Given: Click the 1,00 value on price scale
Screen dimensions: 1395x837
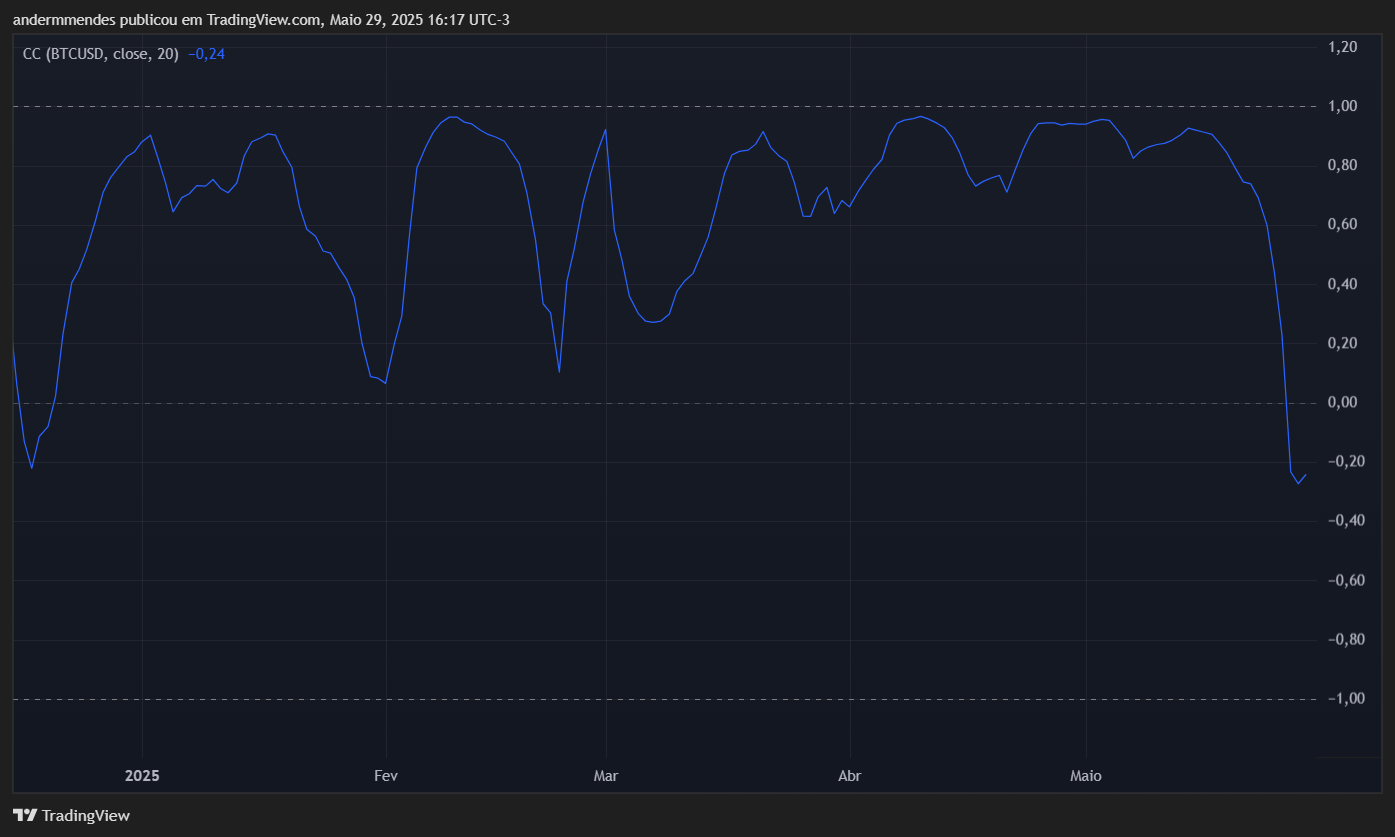Looking at the screenshot, I should click(1342, 106).
